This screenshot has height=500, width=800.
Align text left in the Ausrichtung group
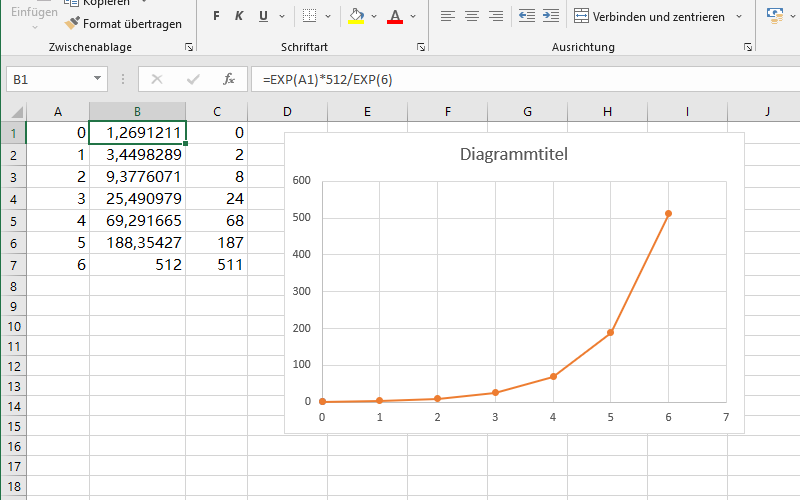(x=447, y=16)
